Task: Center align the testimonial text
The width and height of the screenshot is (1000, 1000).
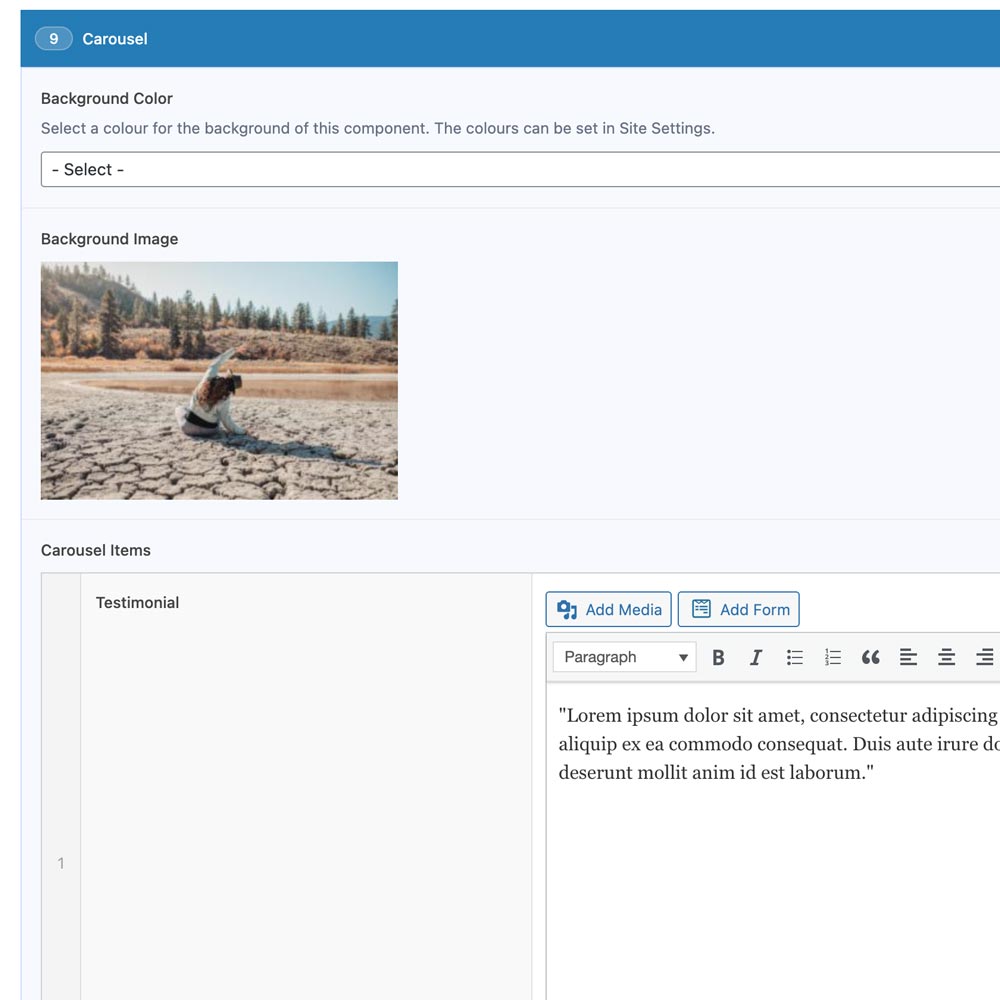Action: 946,657
